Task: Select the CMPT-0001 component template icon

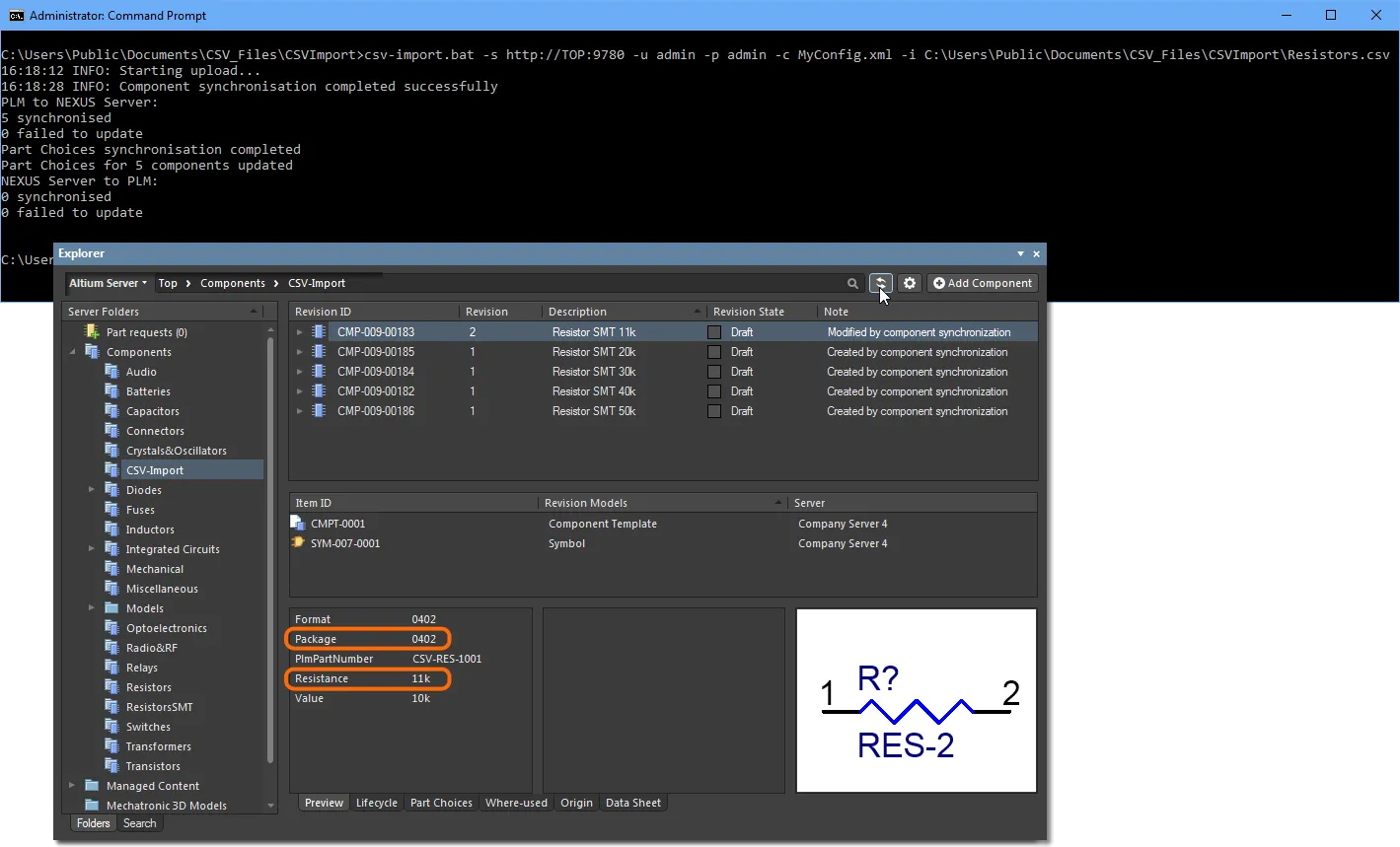Action: coord(298,524)
